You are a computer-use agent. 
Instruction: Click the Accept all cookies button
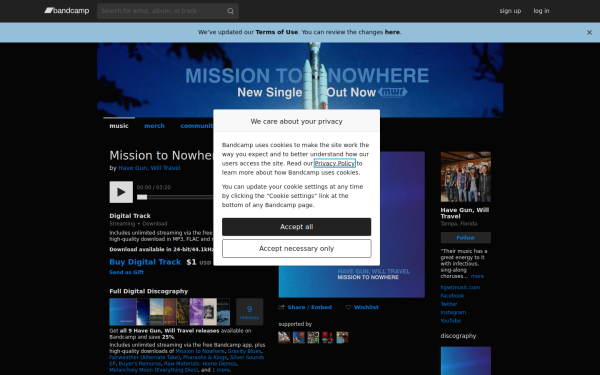click(297, 227)
